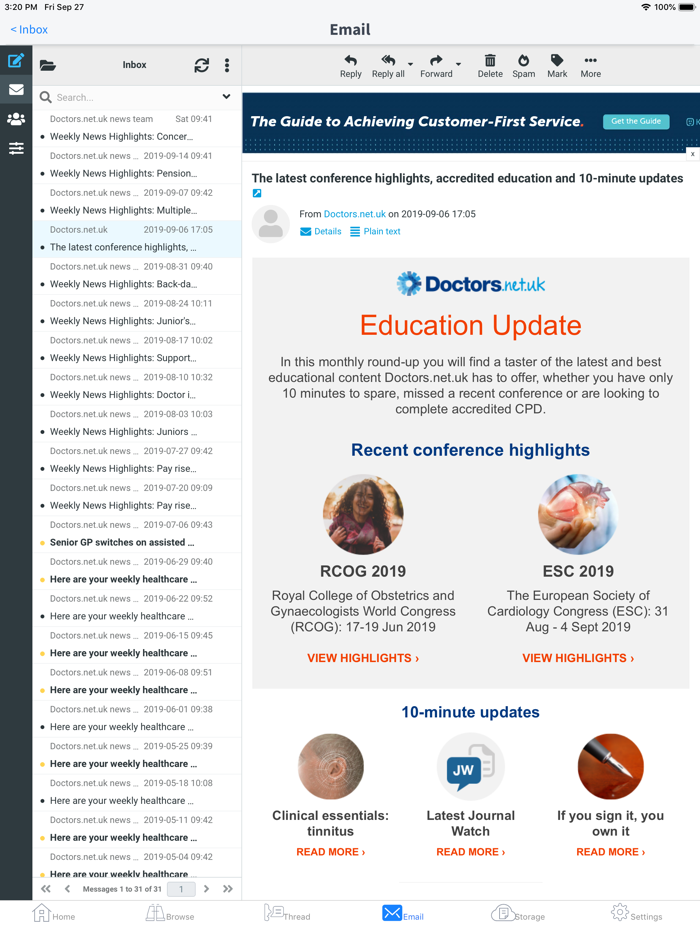The image size is (700, 934).
Task: Click the compose new email icon
Action: coord(16,60)
